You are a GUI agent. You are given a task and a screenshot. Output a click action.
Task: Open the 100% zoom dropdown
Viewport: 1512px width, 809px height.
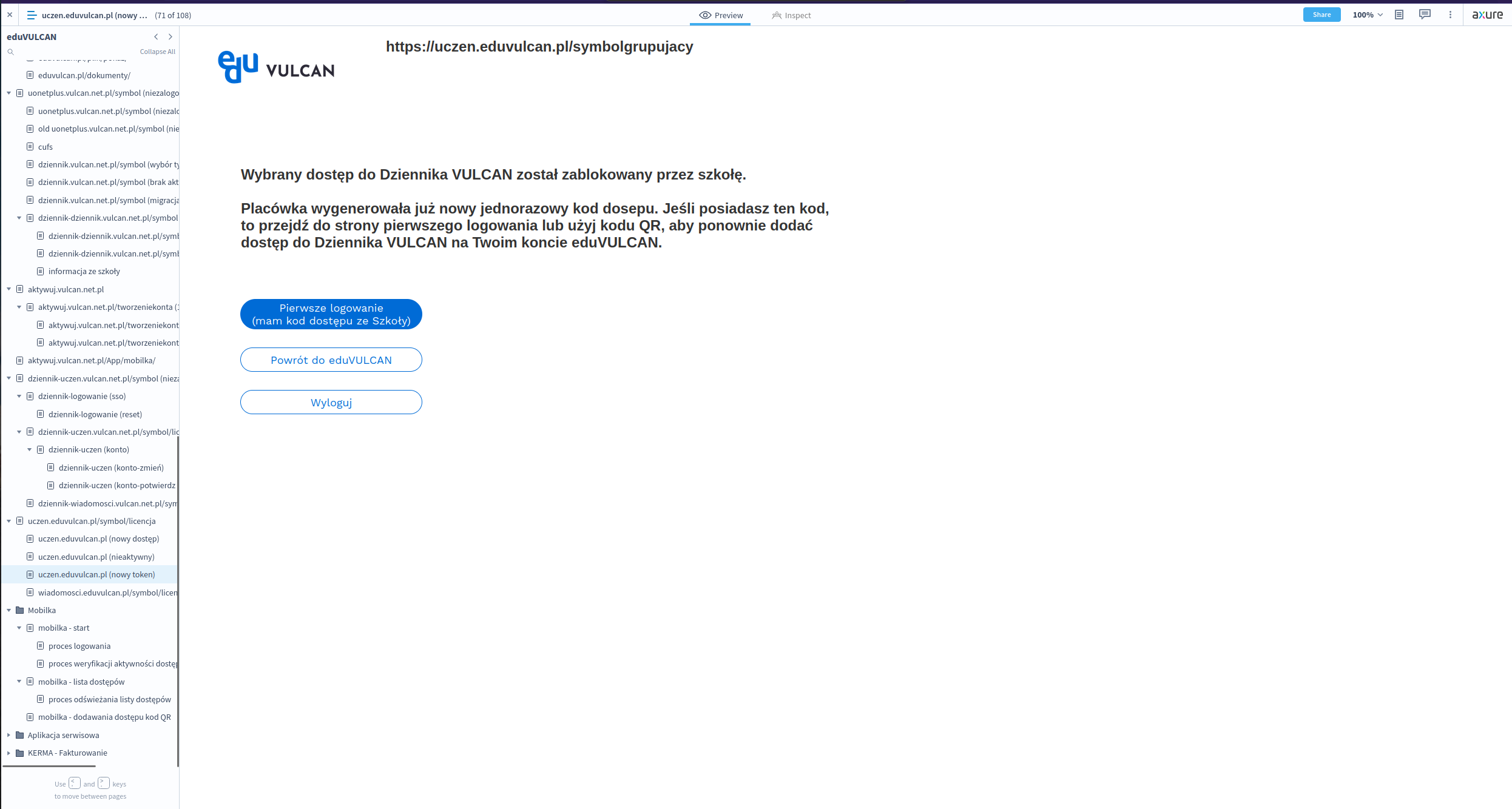pos(1368,15)
